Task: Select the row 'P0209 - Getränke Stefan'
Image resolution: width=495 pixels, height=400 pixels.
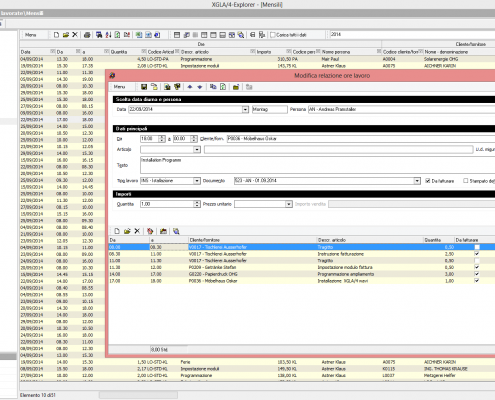Action: [x=302, y=267]
